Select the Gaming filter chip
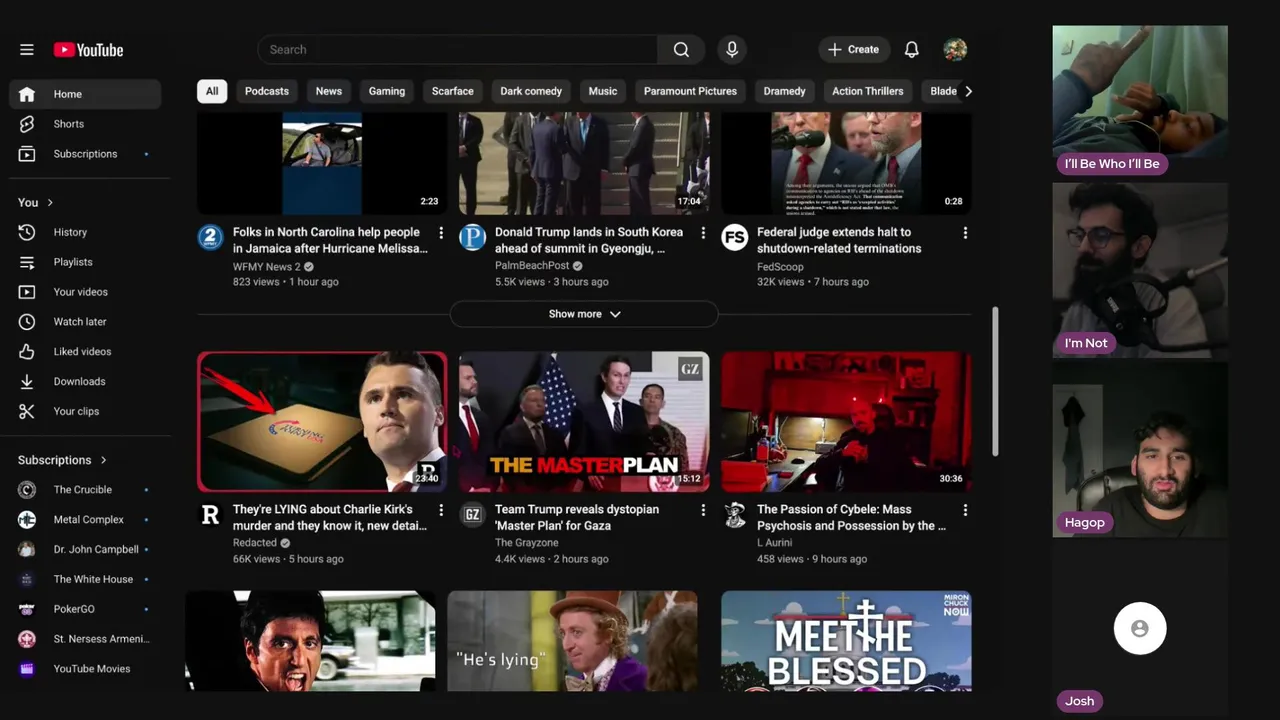 click(387, 91)
